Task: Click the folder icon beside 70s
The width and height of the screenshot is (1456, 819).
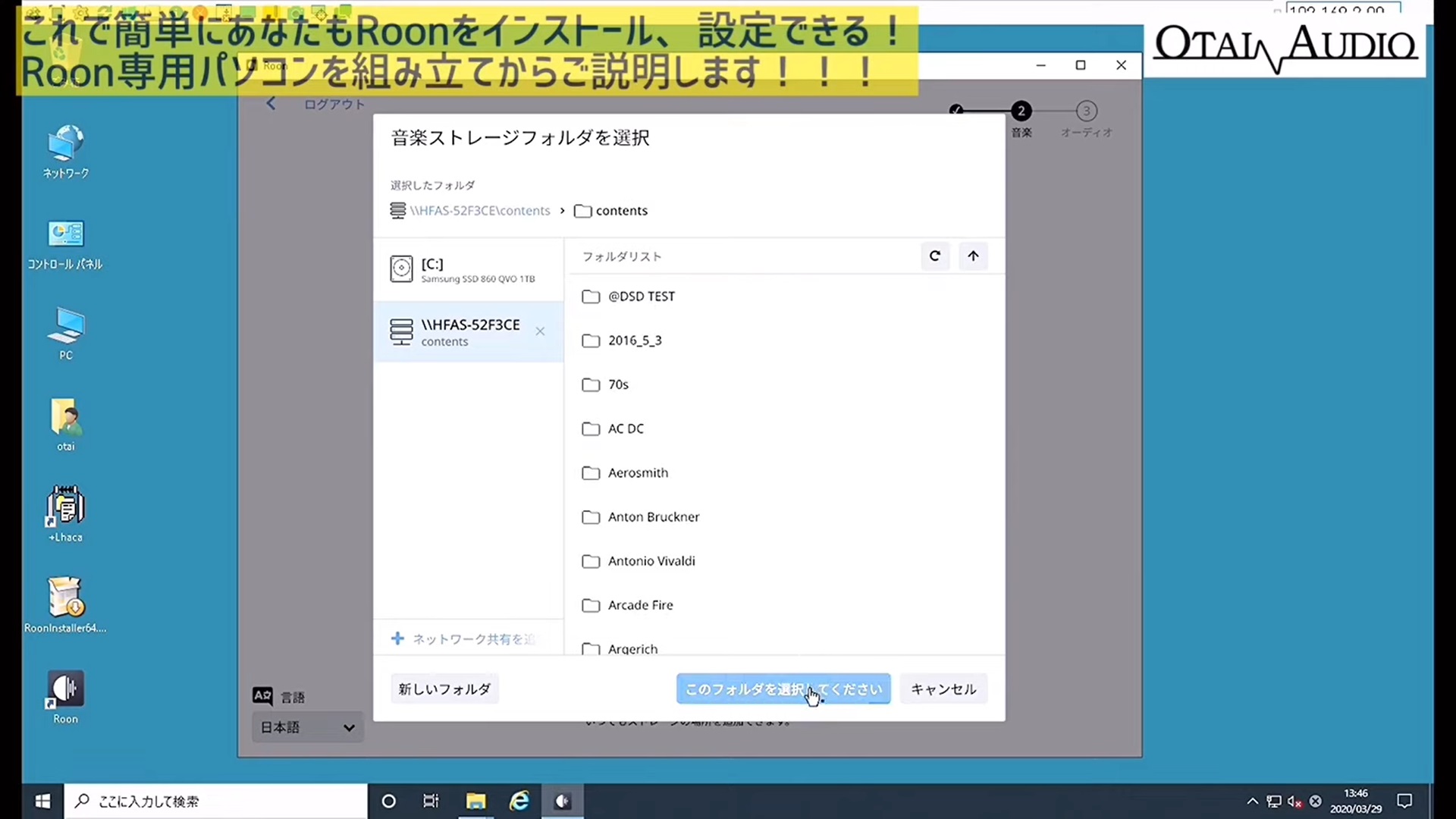Action: [x=591, y=385]
